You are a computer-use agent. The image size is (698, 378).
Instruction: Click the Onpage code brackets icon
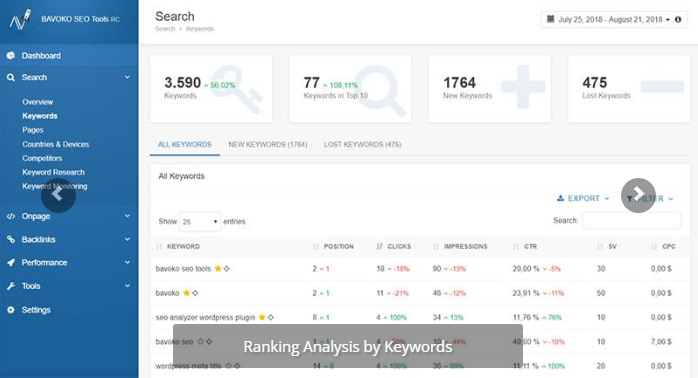point(11,216)
